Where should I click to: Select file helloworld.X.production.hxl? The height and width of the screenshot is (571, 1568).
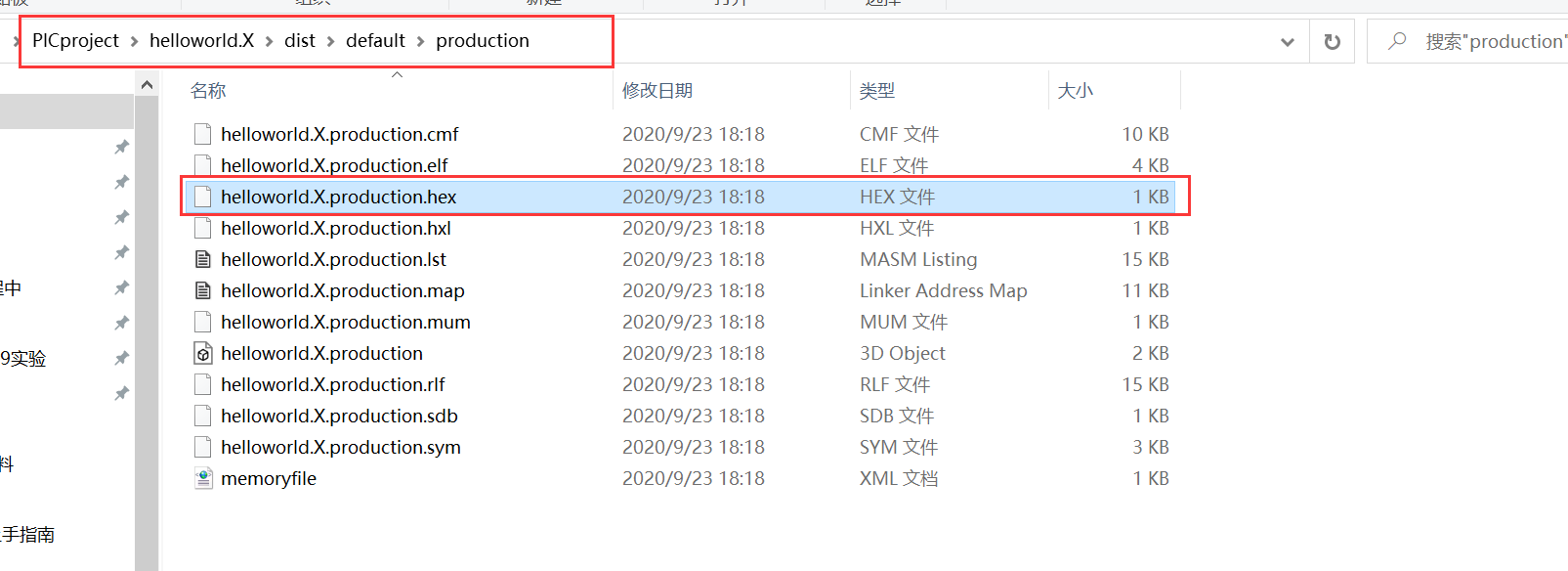(336, 228)
